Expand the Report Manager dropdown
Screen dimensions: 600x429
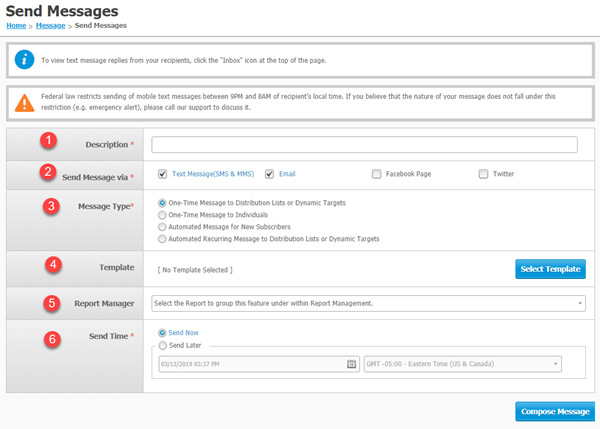(368, 303)
